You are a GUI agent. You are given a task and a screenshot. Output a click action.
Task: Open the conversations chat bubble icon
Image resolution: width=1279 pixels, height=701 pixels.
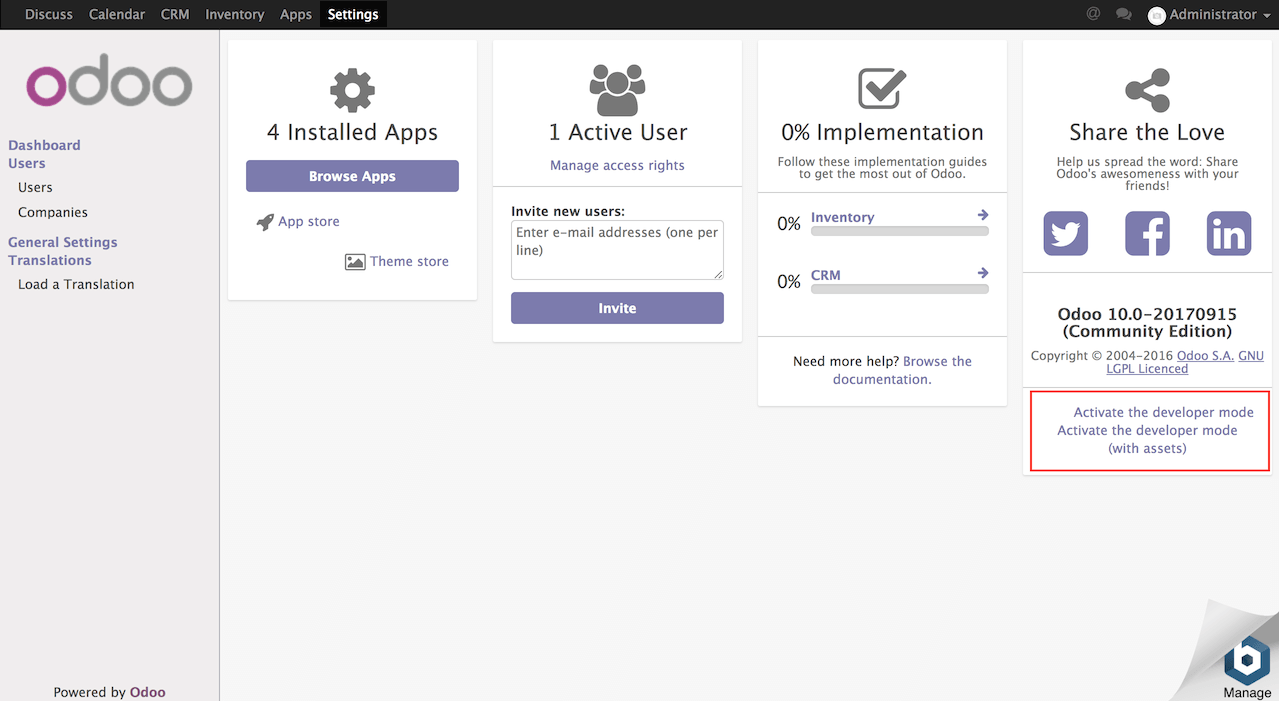pos(1124,14)
